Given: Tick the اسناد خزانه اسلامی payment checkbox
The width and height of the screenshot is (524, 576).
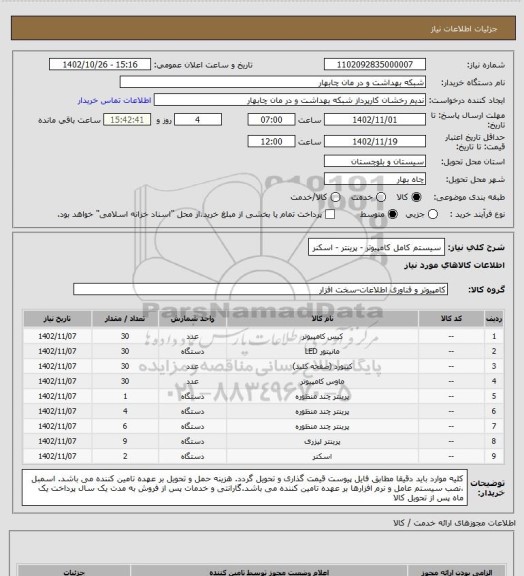Looking at the screenshot, I should [x=330, y=215].
